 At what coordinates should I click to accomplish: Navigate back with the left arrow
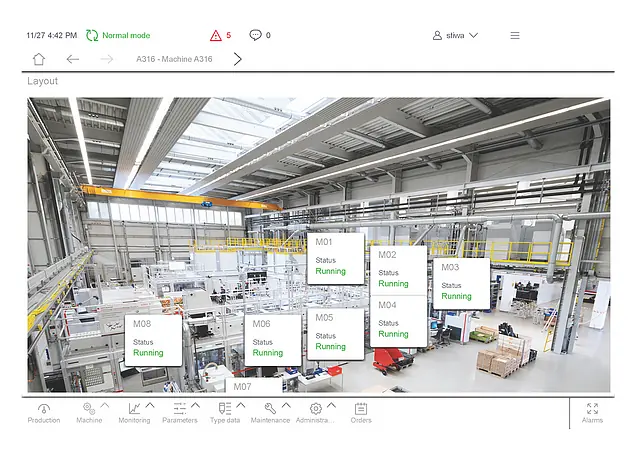[x=73, y=59]
